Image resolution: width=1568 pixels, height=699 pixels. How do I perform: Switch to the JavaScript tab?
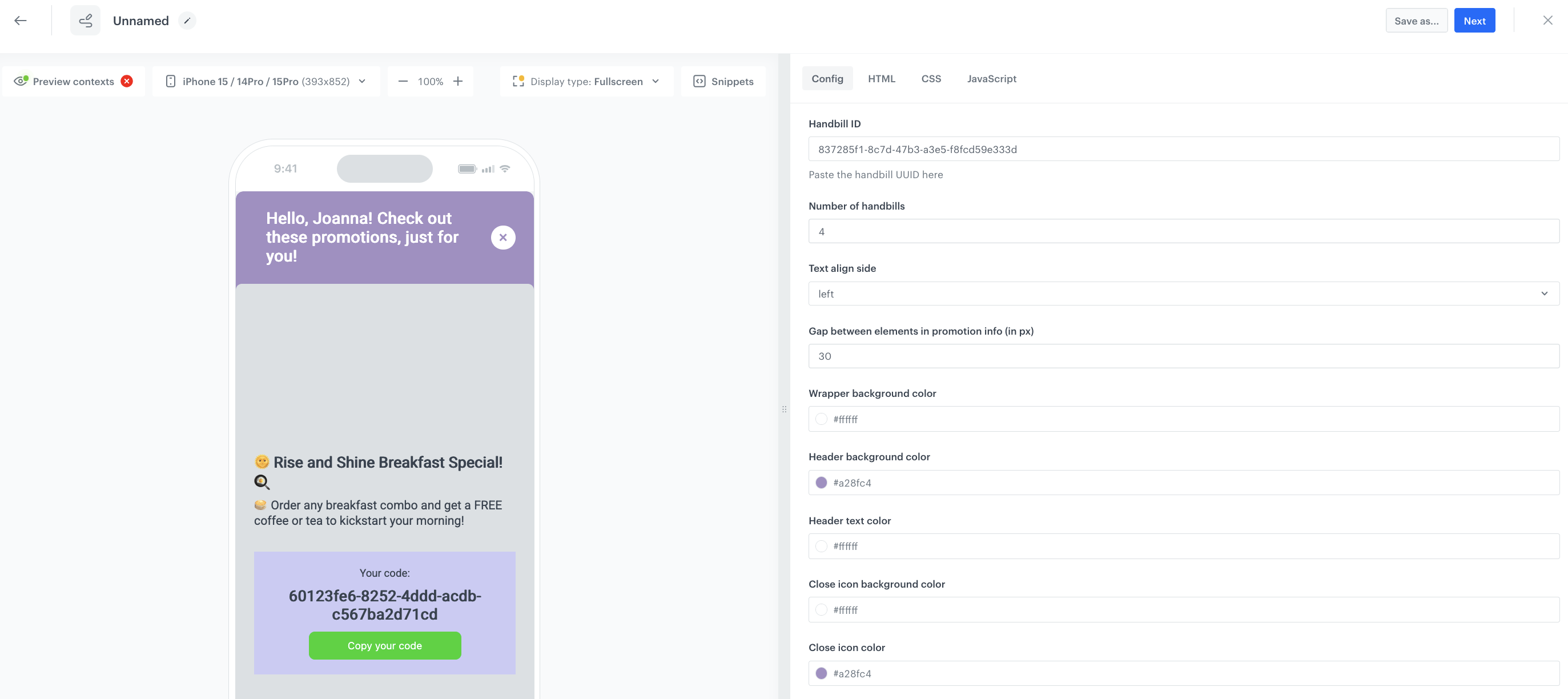tap(992, 79)
